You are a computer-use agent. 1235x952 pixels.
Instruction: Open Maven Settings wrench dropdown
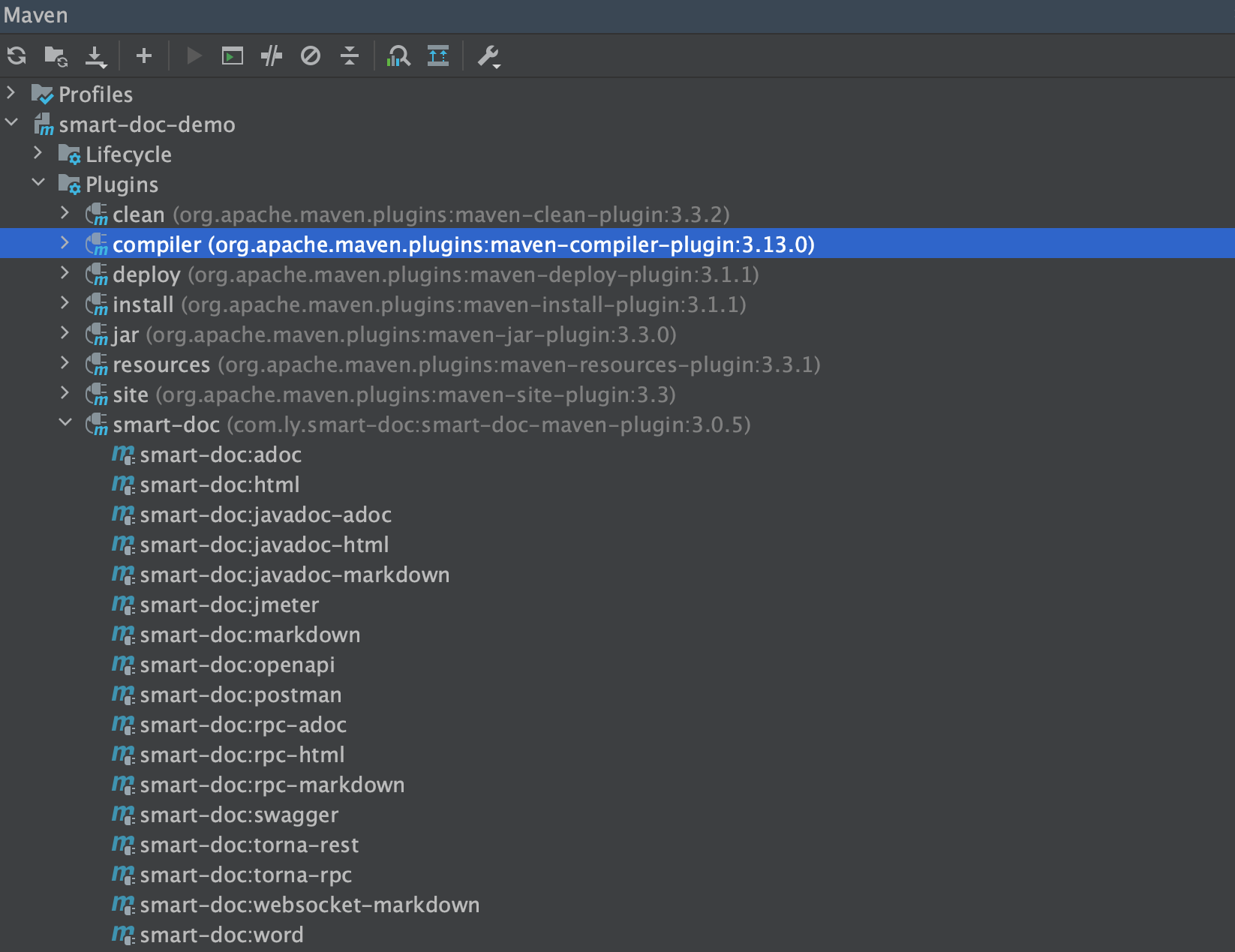pyautogui.click(x=488, y=56)
